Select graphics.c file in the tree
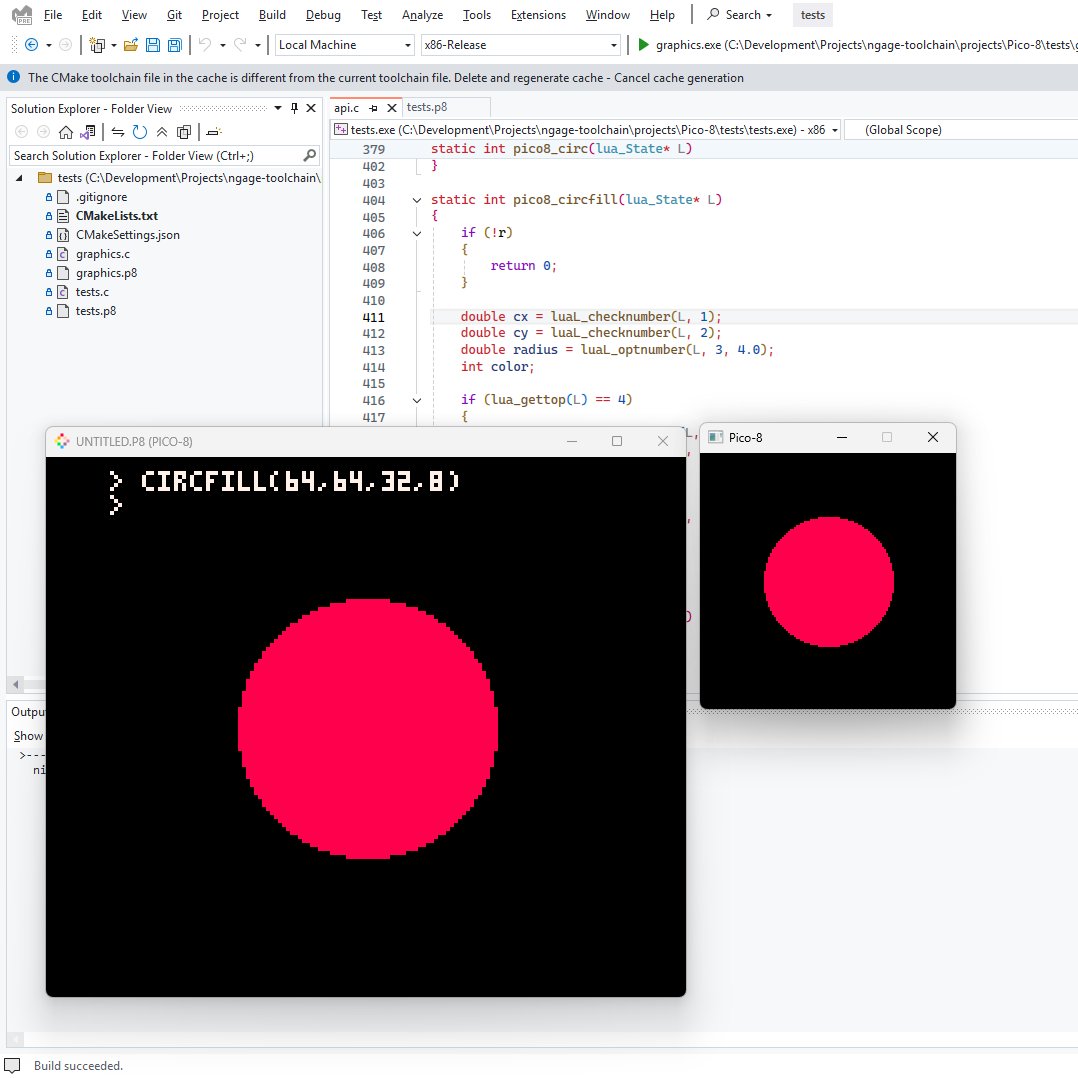Screen dimensions: 1078x1078 pyautogui.click(x=102, y=254)
